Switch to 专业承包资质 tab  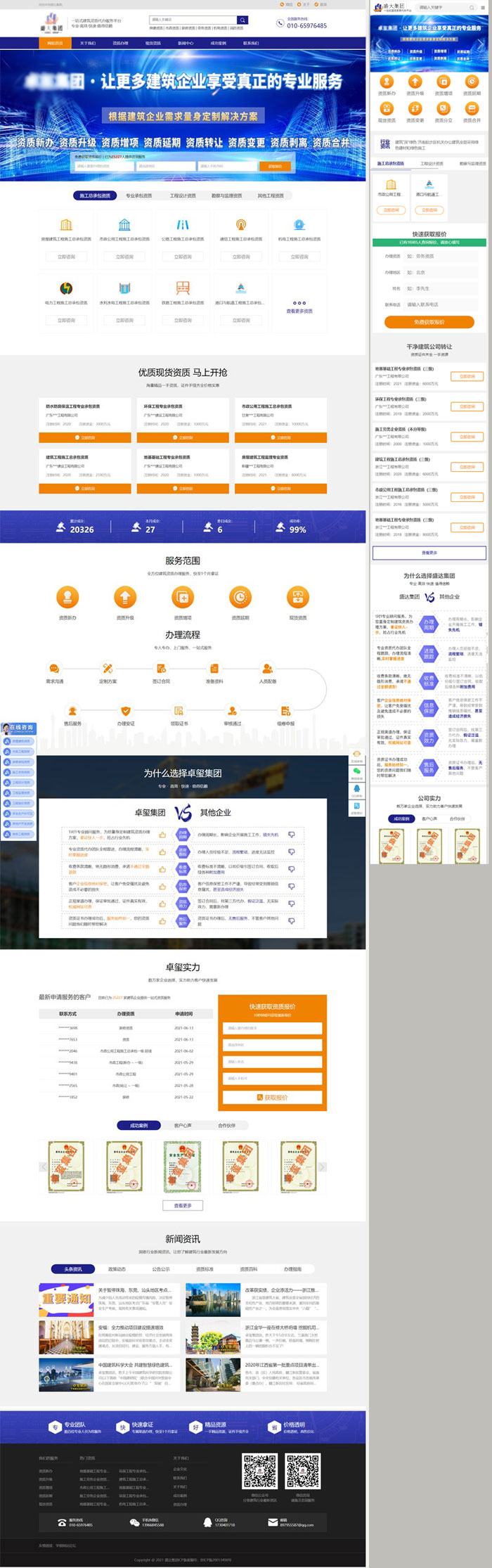(x=139, y=195)
